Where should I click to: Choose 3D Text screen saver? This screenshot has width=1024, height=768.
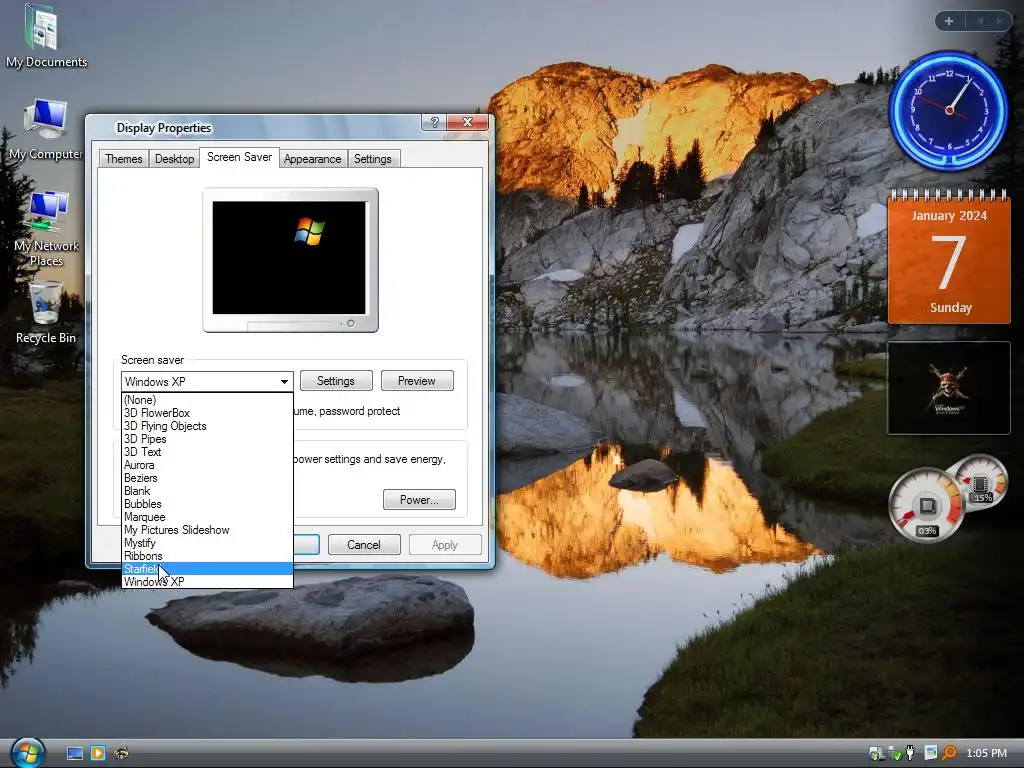[x=207, y=452]
